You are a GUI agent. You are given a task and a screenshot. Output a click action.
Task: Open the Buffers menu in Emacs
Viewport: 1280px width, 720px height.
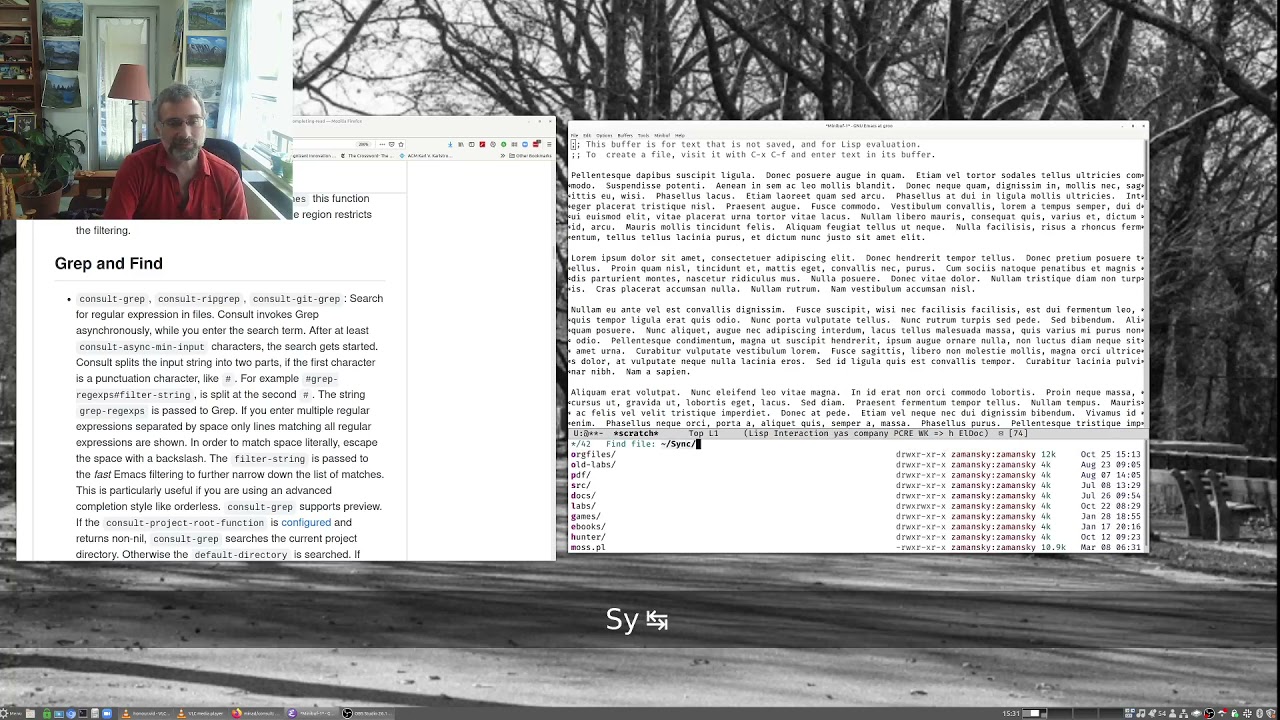pyautogui.click(x=625, y=135)
